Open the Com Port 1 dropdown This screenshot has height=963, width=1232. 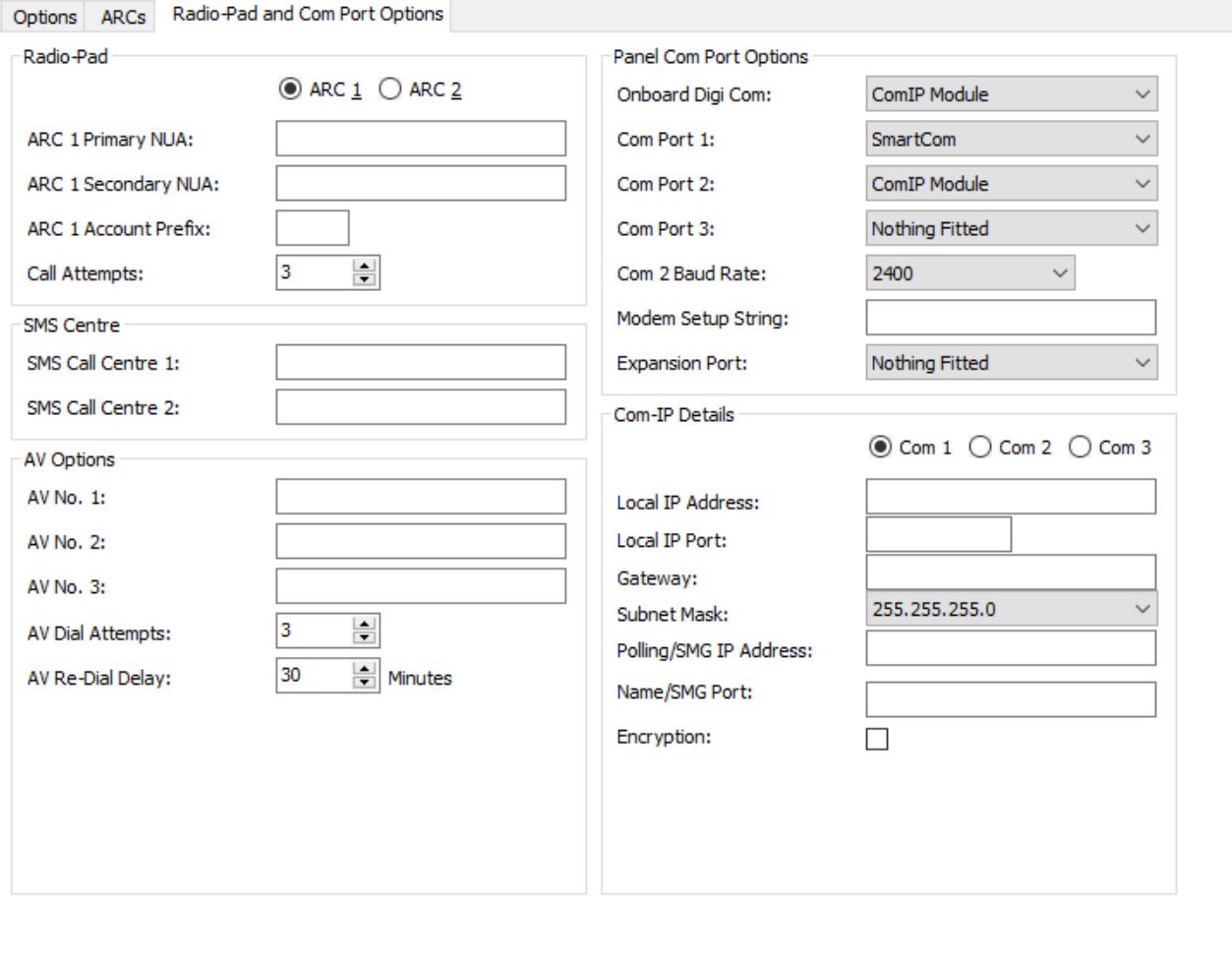click(x=1011, y=139)
